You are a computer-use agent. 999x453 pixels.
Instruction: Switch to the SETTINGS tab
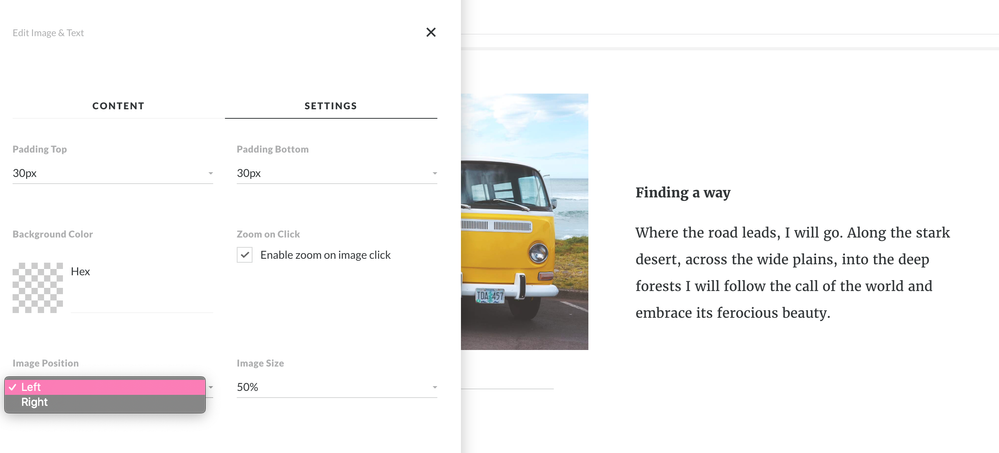pos(331,106)
